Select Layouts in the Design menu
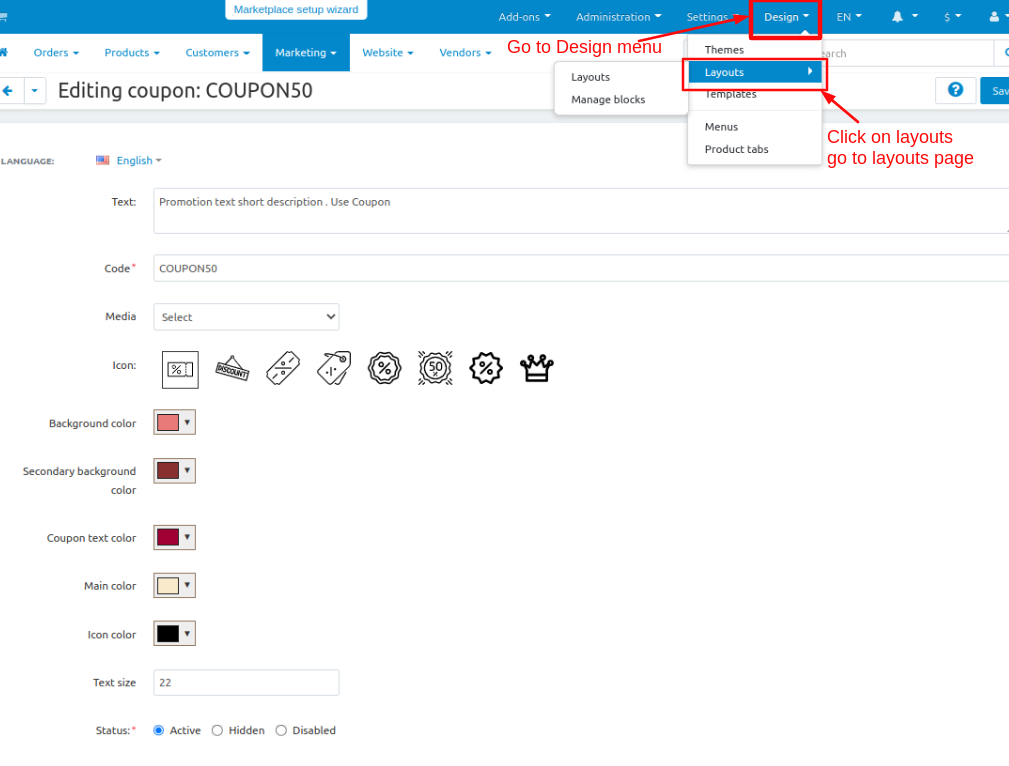Image resolution: width=1009 pixels, height=766 pixels. 755,72
